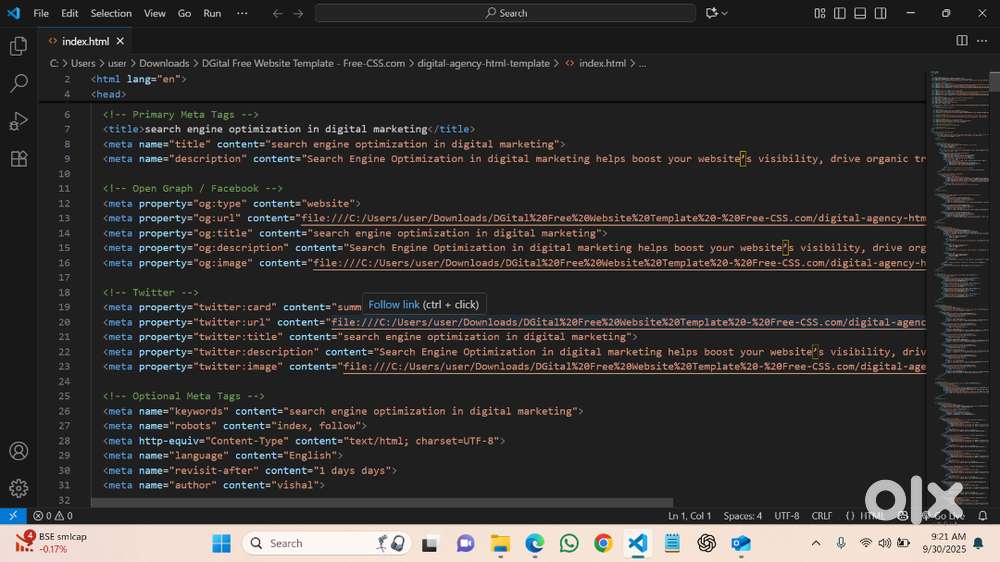Open the Run and Debug view

(x=18, y=121)
